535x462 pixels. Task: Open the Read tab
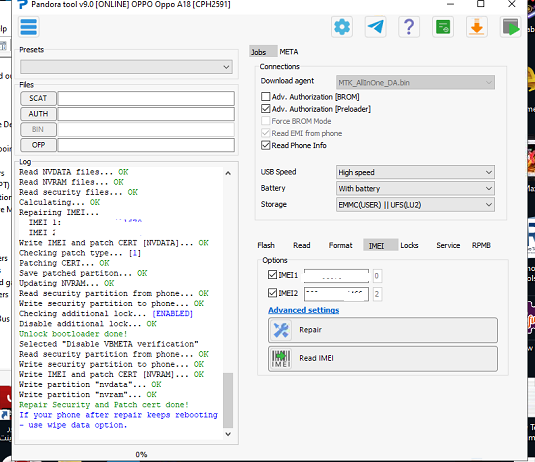point(302,245)
